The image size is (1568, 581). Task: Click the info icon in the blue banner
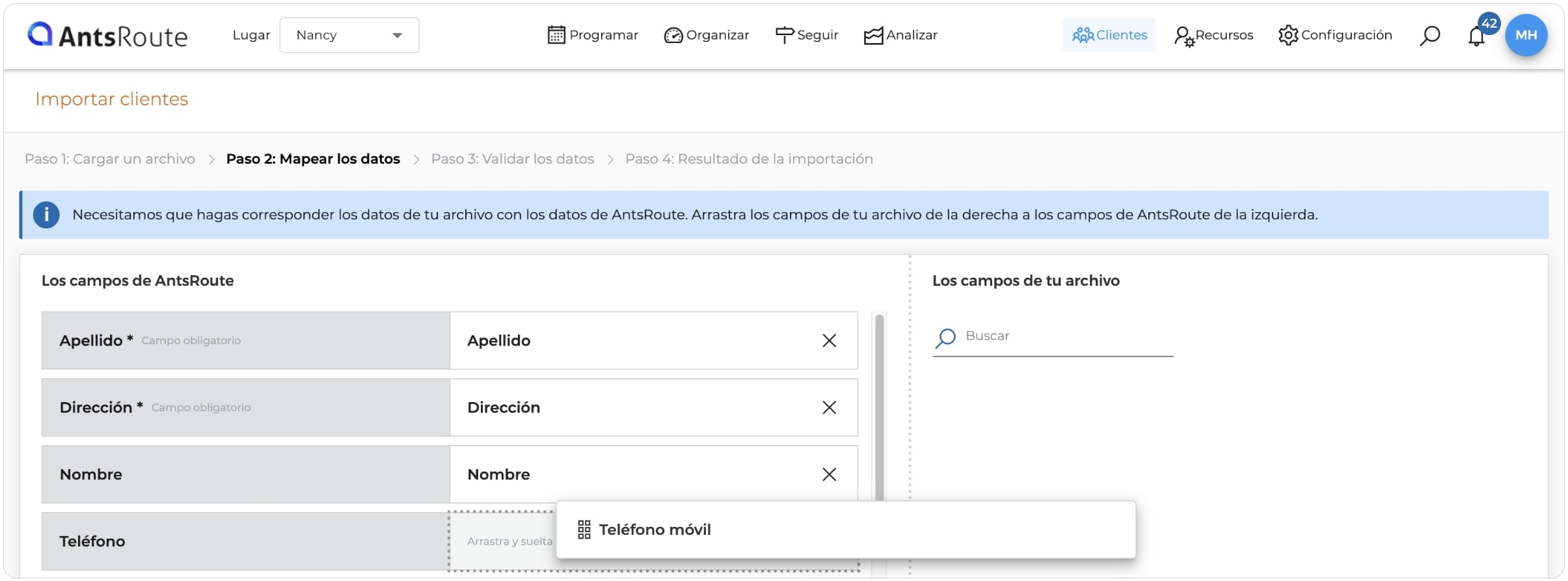46,215
